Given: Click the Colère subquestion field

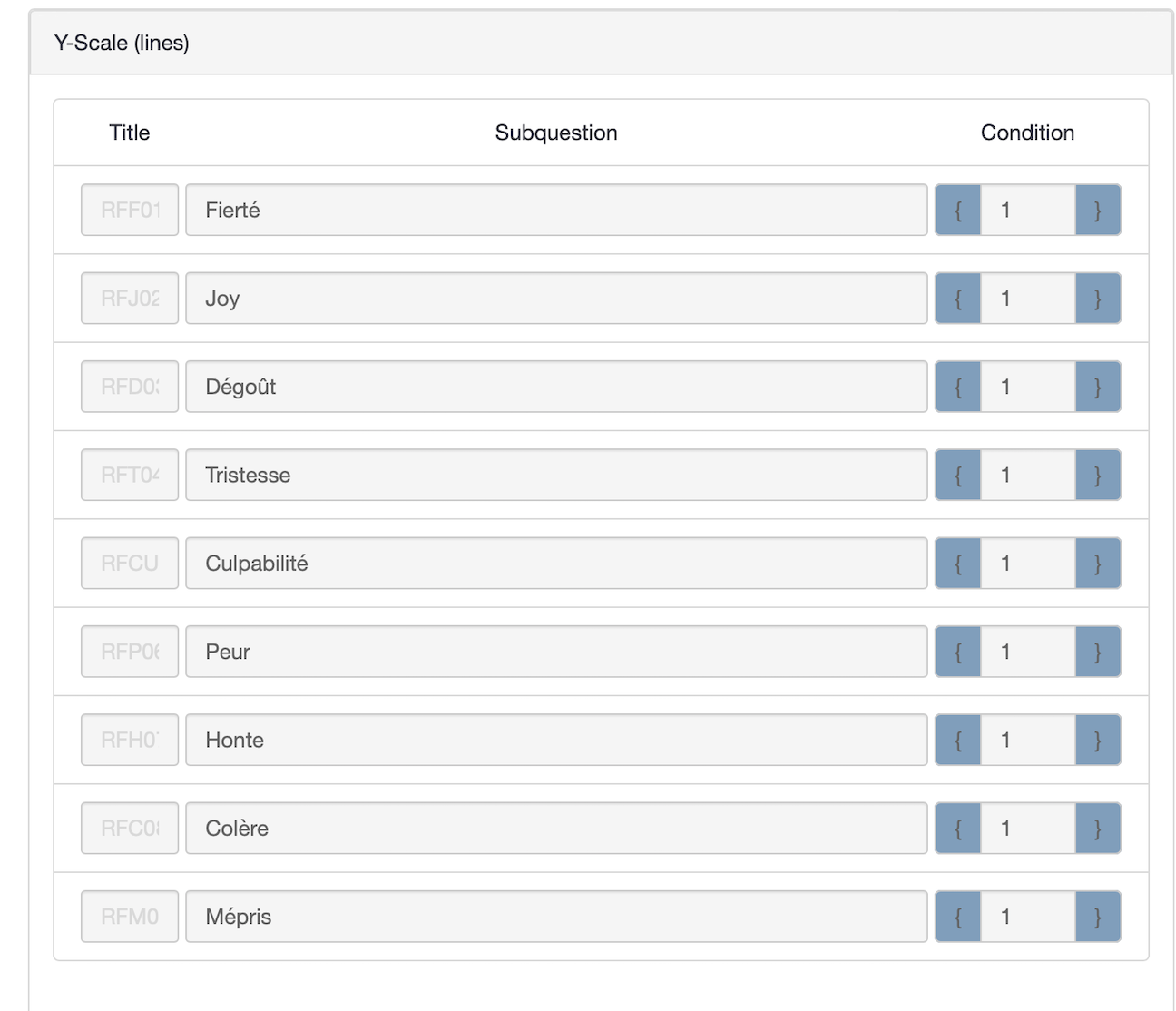Looking at the screenshot, I should pyautogui.click(x=556, y=829).
